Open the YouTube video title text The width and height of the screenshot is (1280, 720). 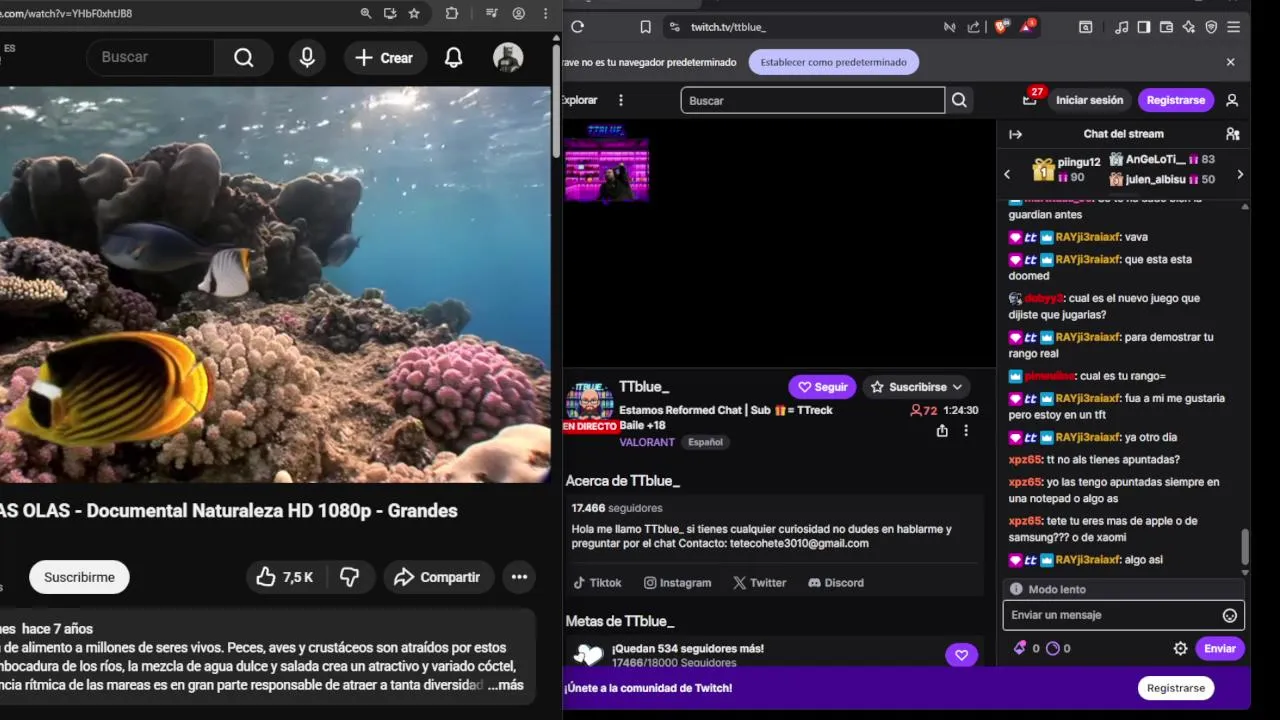click(x=229, y=511)
